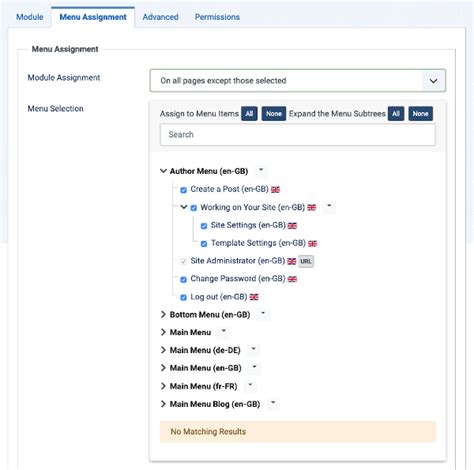The width and height of the screenshot is (474, 470).
Task: Collapse the Author Menu (en-GB) tree
Action: point(163,171)
